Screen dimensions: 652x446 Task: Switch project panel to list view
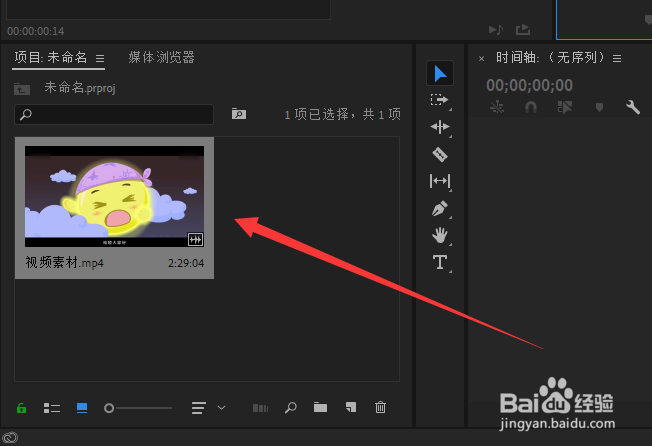point(52,408)
